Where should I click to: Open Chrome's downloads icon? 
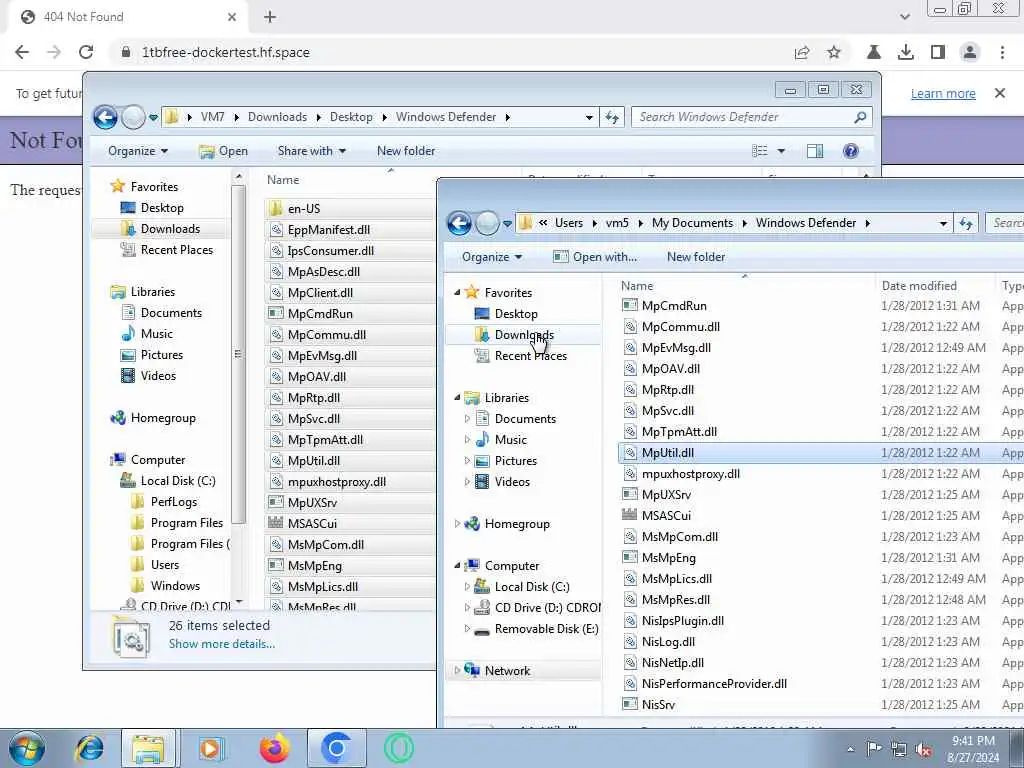906,52
